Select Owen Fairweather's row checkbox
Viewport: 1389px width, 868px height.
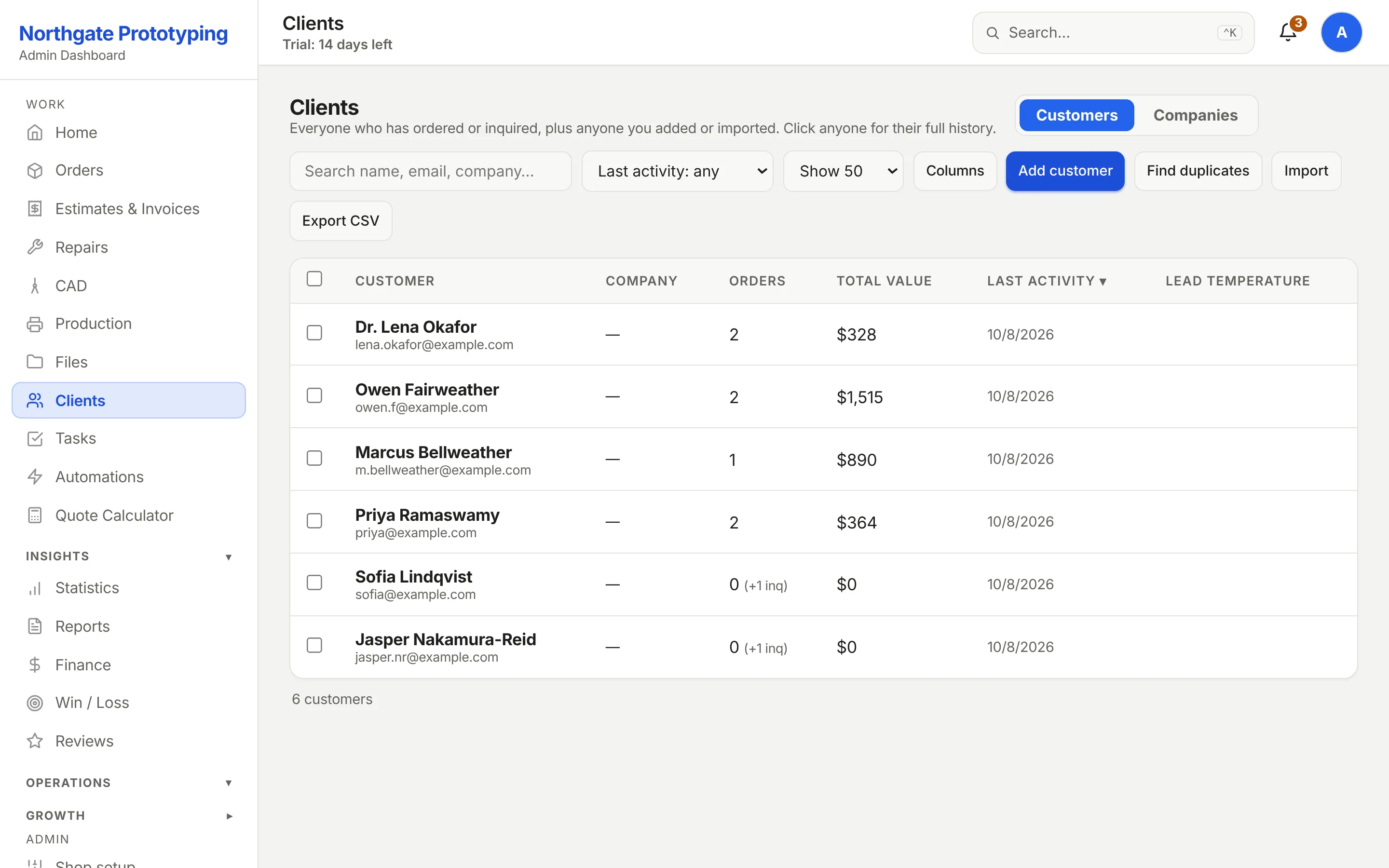click(314, 395)
